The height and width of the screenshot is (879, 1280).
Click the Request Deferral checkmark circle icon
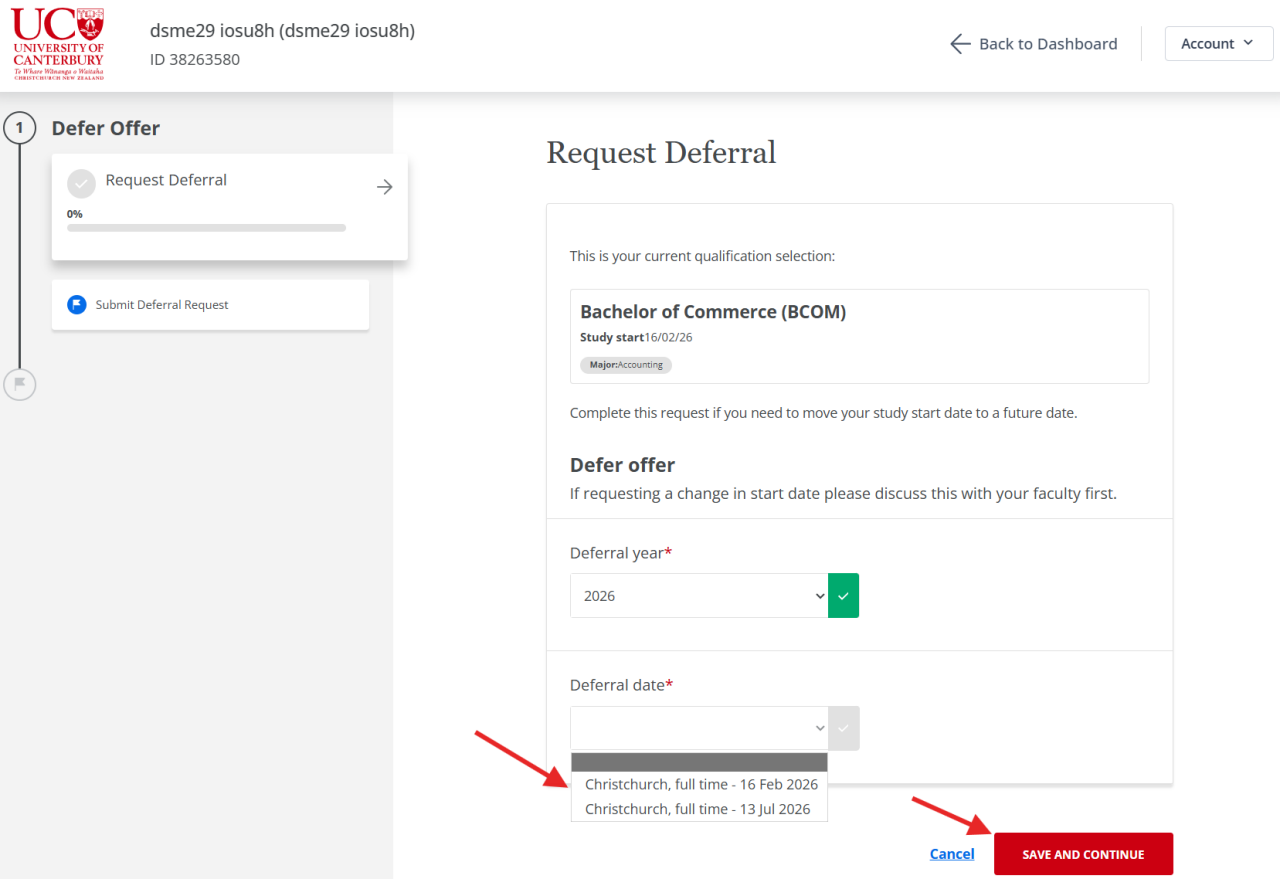click(81, 184)
